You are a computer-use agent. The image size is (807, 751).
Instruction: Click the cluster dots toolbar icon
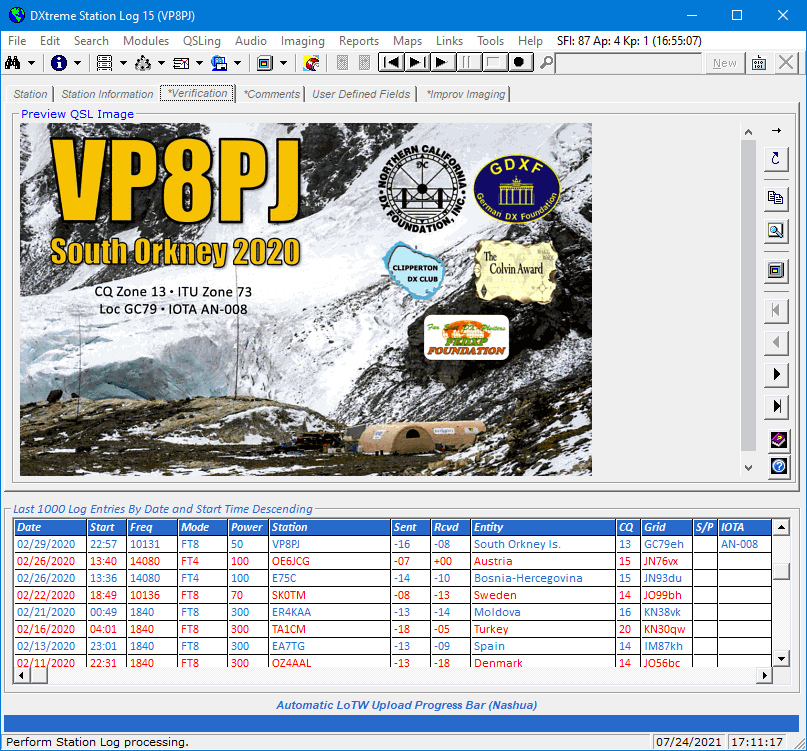pyautogui.click(x=143, y=63)
